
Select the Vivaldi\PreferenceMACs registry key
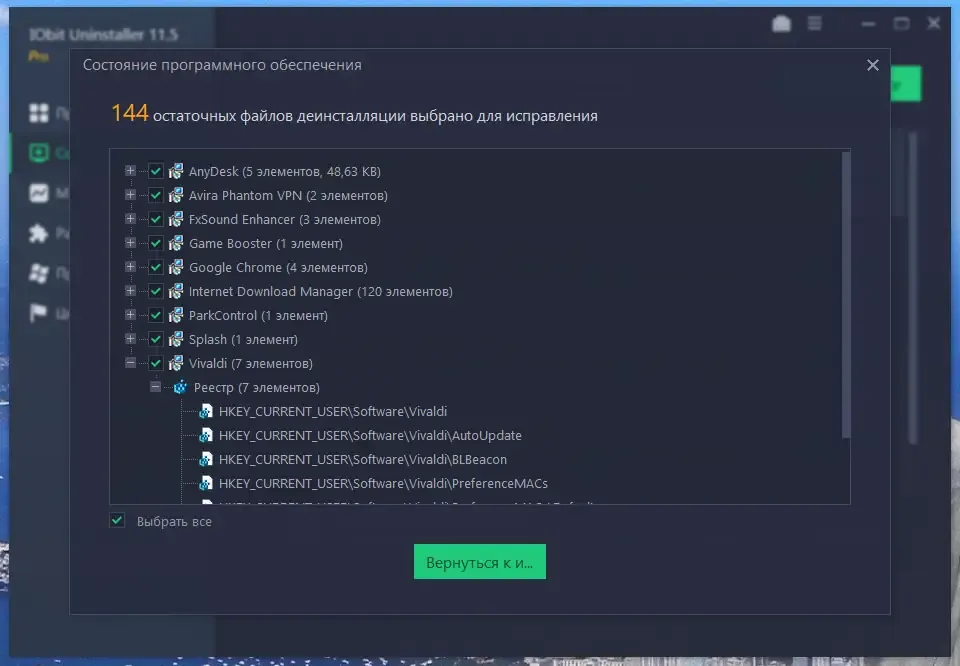[383, 483]
